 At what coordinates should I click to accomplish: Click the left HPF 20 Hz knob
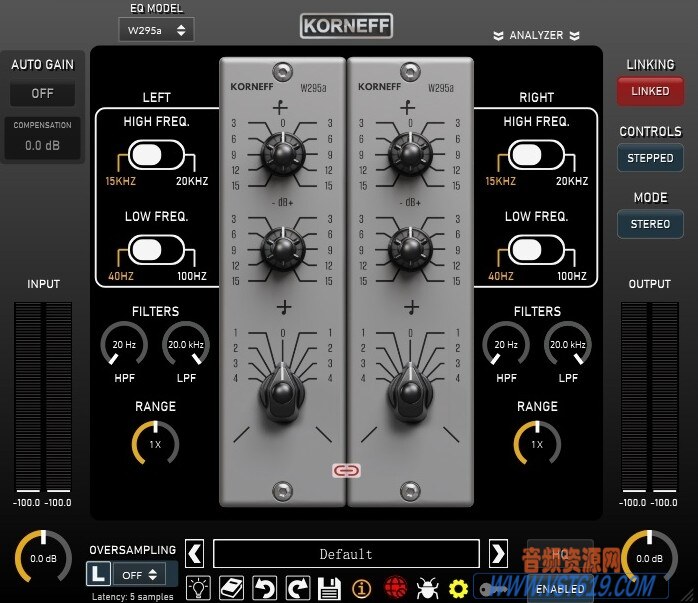(124, 344)
